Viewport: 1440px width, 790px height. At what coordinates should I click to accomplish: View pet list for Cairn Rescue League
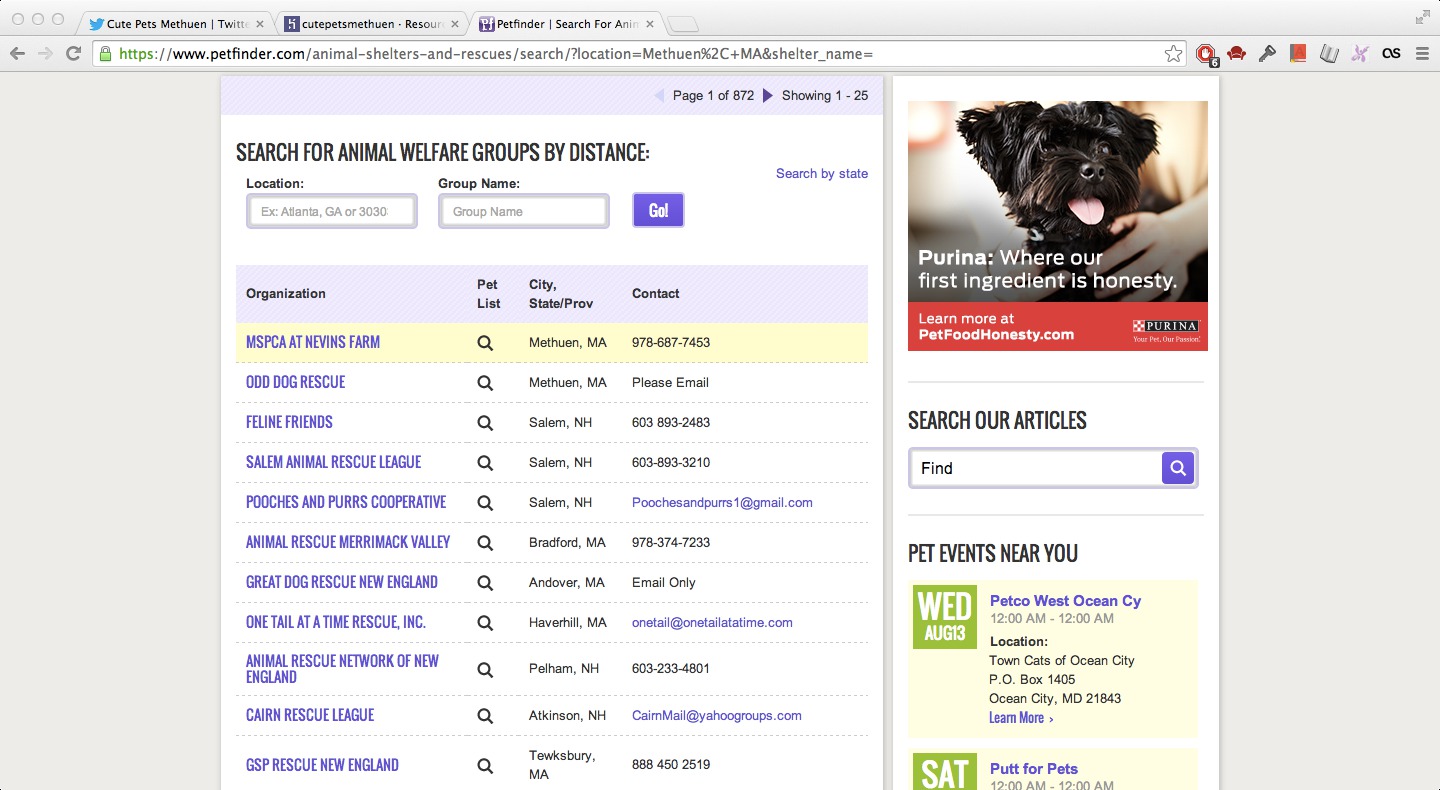pyautogui.click(x=485, y=716)
